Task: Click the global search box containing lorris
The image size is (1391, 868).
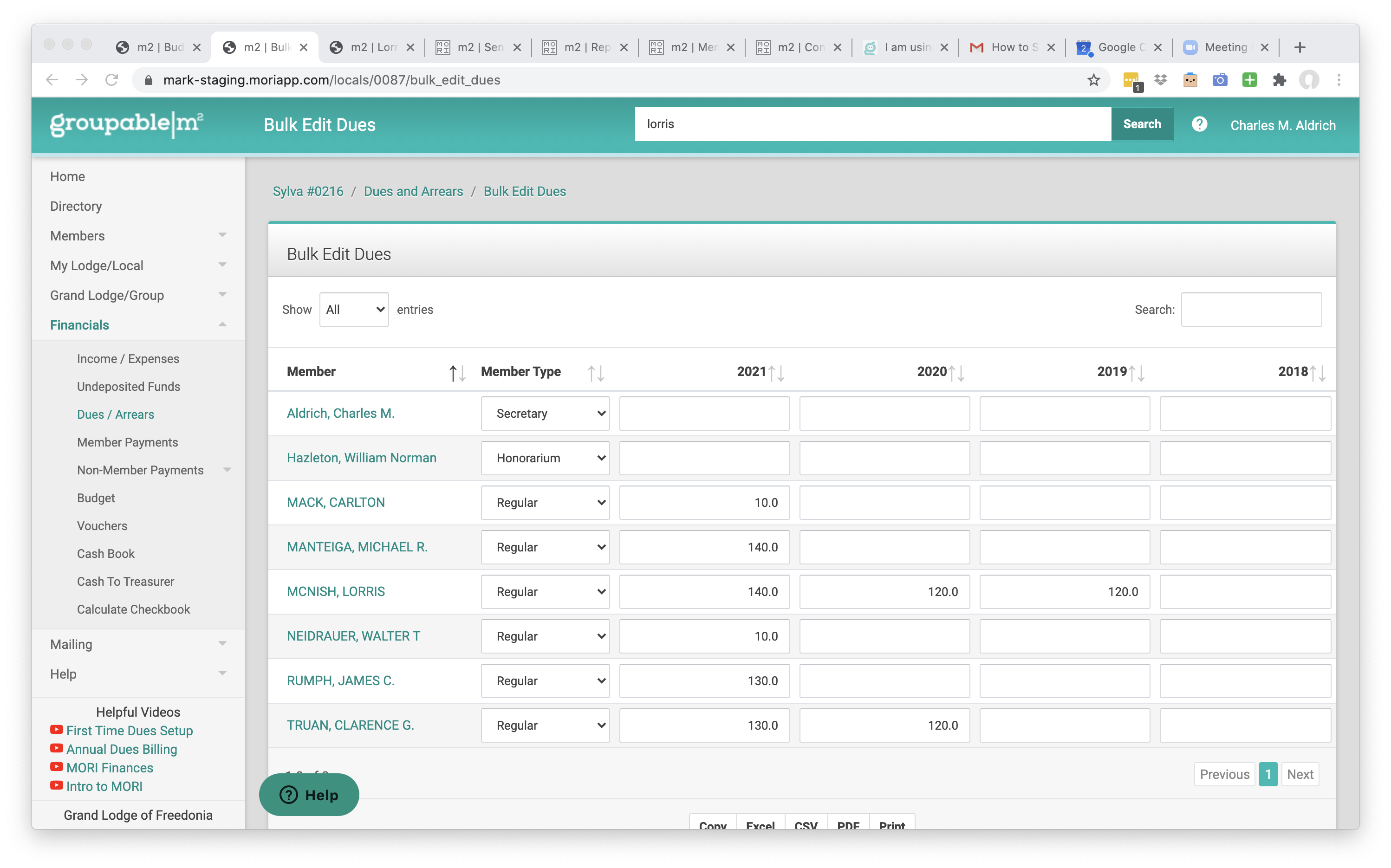Action: tap(872, 124)
